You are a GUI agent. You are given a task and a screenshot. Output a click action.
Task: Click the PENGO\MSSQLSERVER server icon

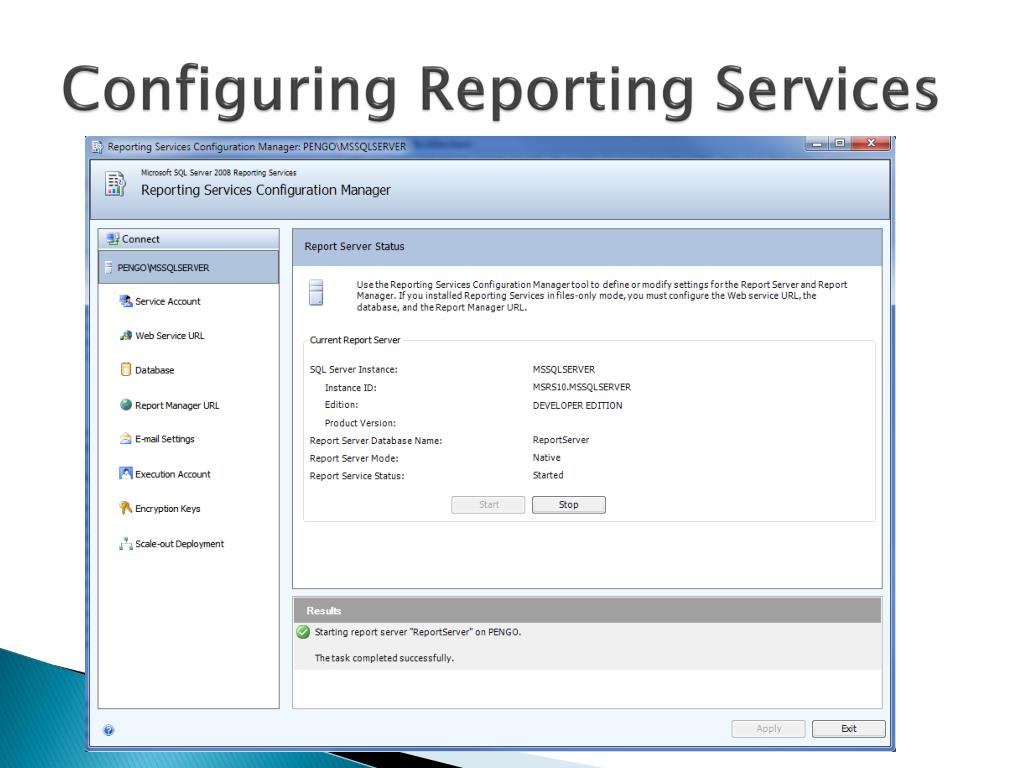(108, 268)
